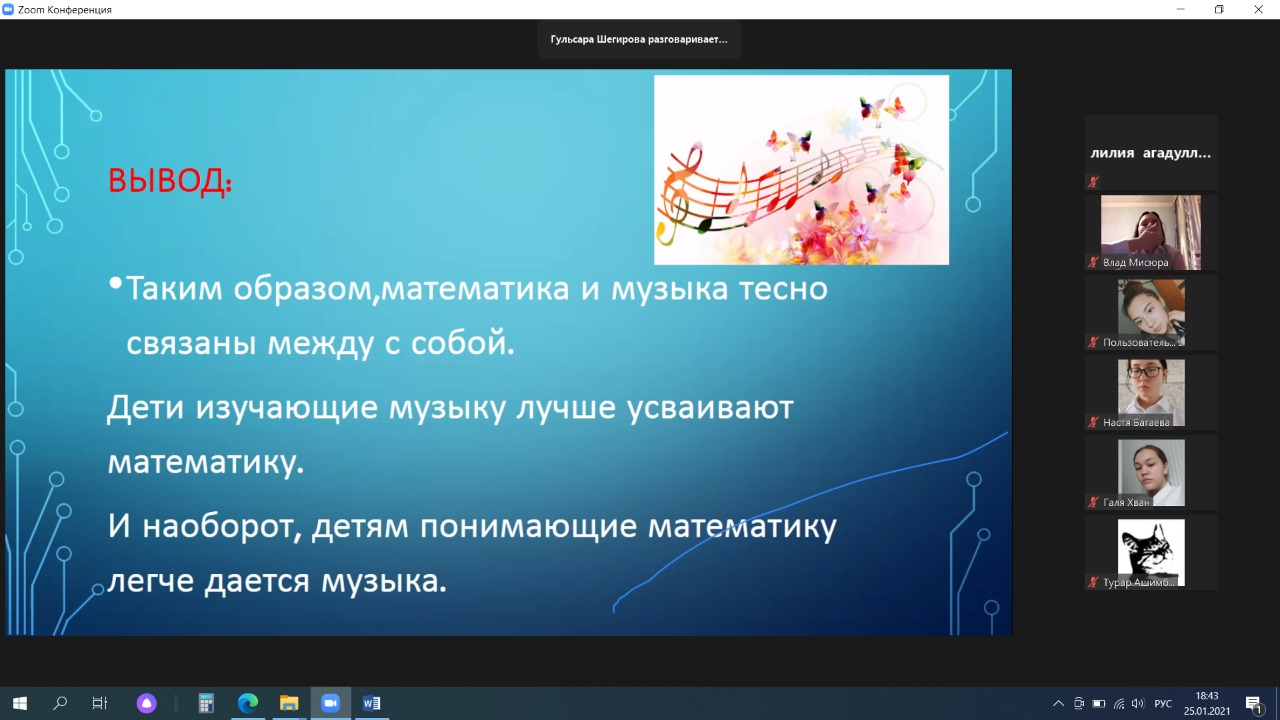Click the taskbar search magnifier
1280x720 pixels.
60,703
